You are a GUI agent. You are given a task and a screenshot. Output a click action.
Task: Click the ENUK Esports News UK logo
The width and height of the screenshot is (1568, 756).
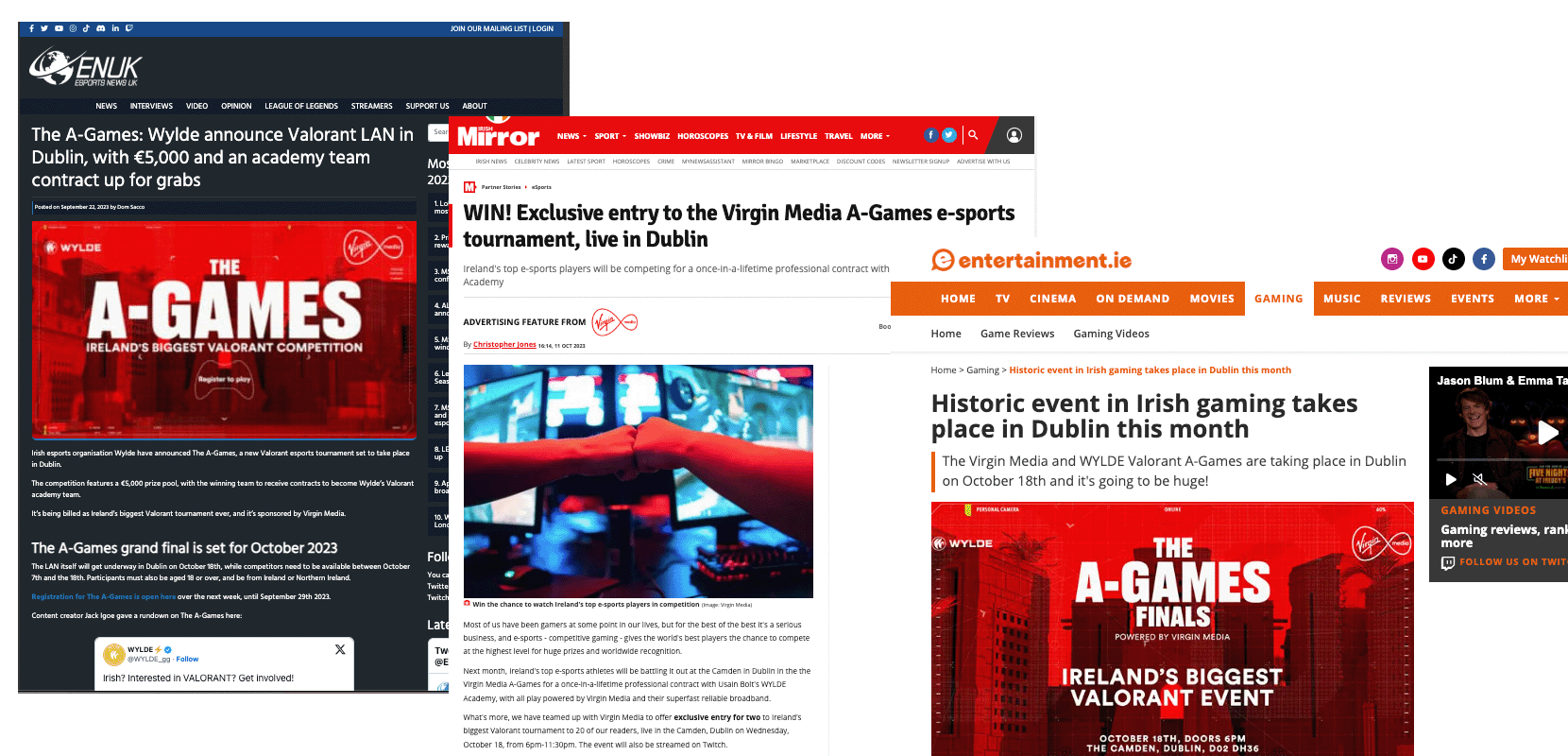point(85,67)
